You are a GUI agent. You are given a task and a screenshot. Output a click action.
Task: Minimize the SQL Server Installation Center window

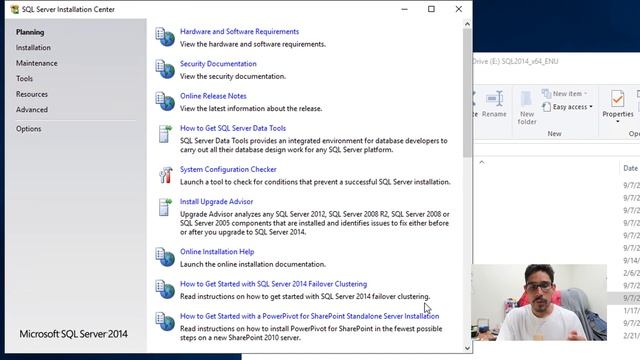click(404, 9)
